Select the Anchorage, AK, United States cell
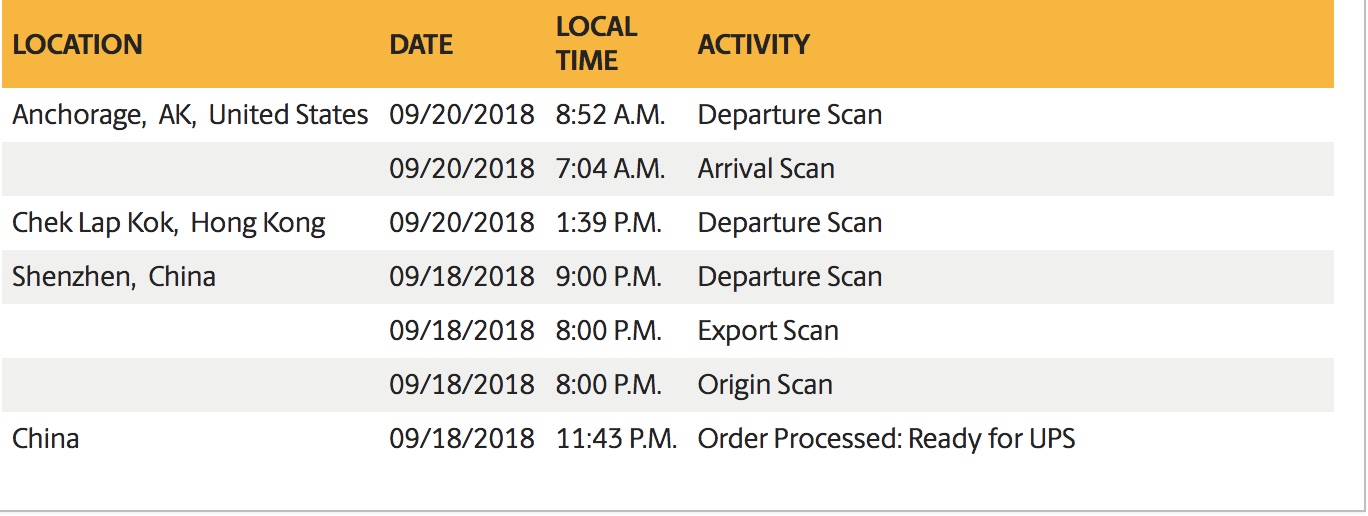Viewport: 1368px width, 516px height. point(190,115)
